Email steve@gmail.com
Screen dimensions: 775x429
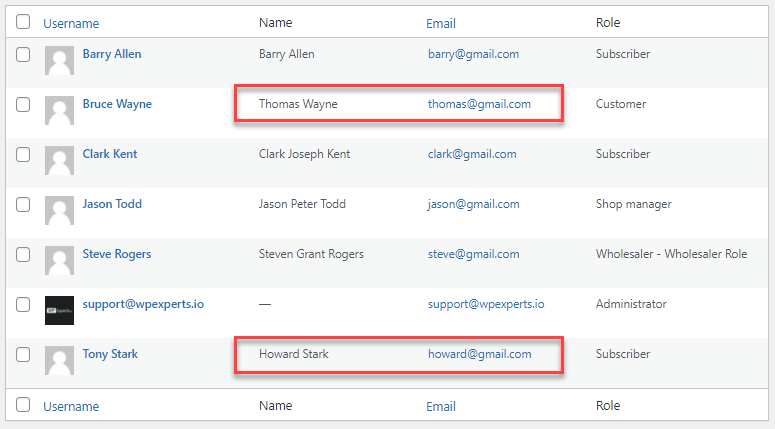[474, 255]
